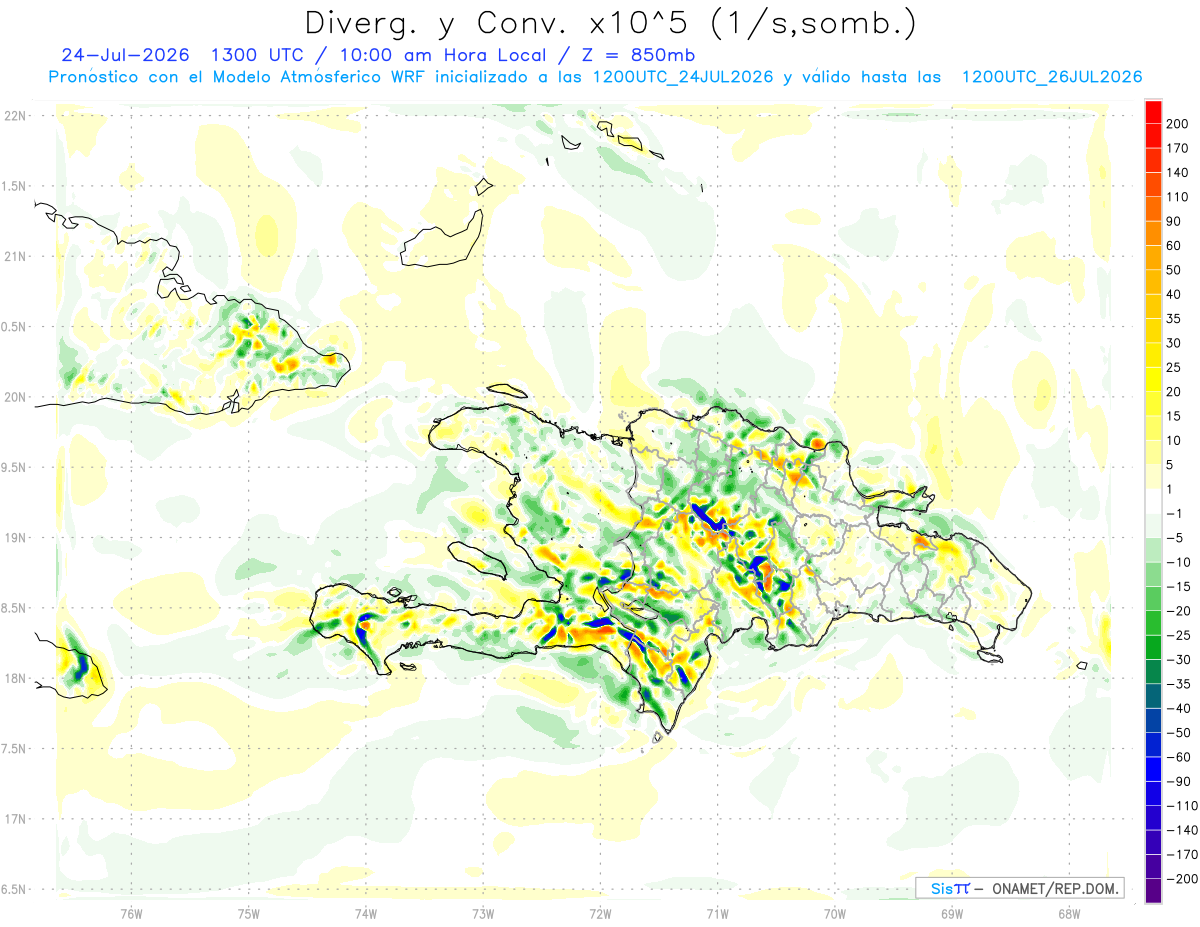Click the 74W longitude label
Screen dimensions: 1200x927
[365, 915]
